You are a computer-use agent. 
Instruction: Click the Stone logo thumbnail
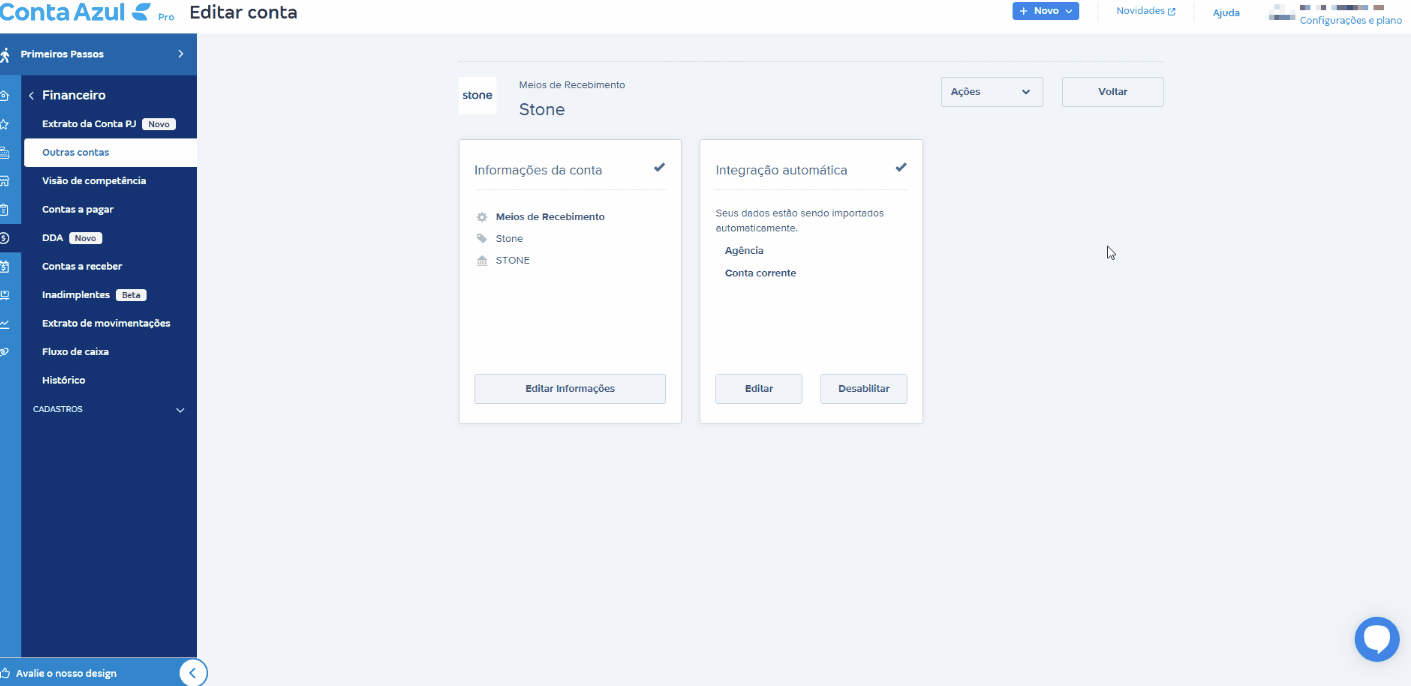point(477,96)
